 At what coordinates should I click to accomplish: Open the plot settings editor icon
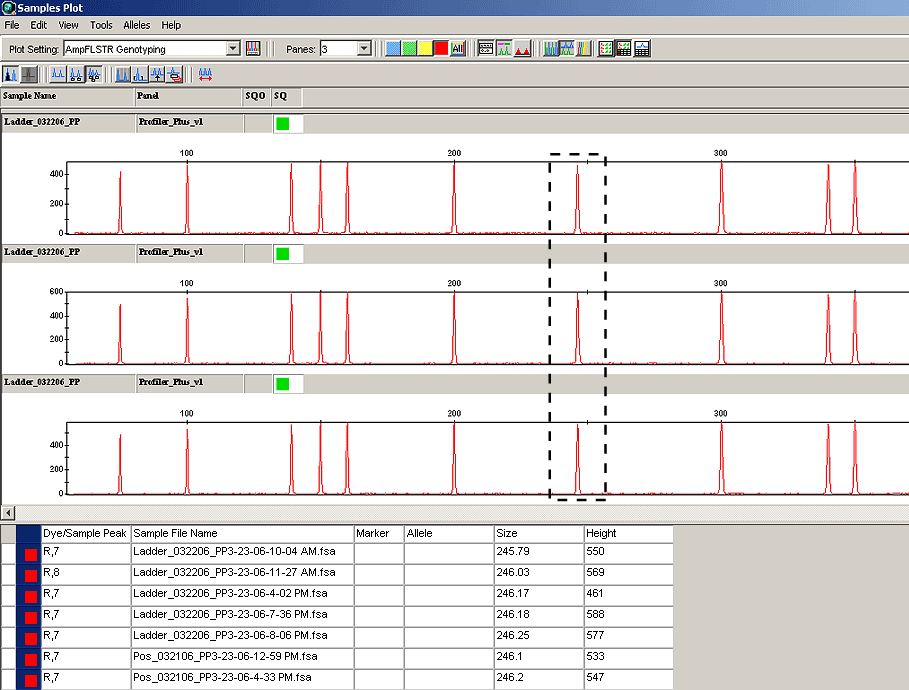pos(253,49)
